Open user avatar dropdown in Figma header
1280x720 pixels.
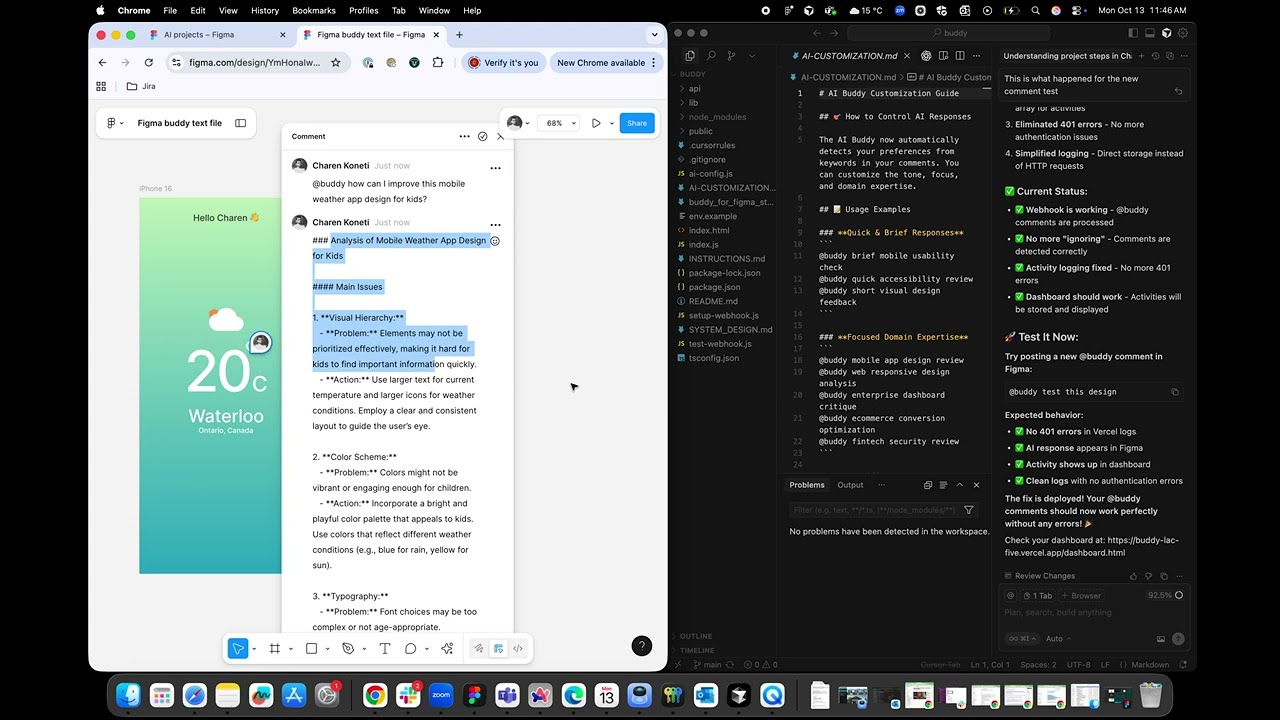518,123
